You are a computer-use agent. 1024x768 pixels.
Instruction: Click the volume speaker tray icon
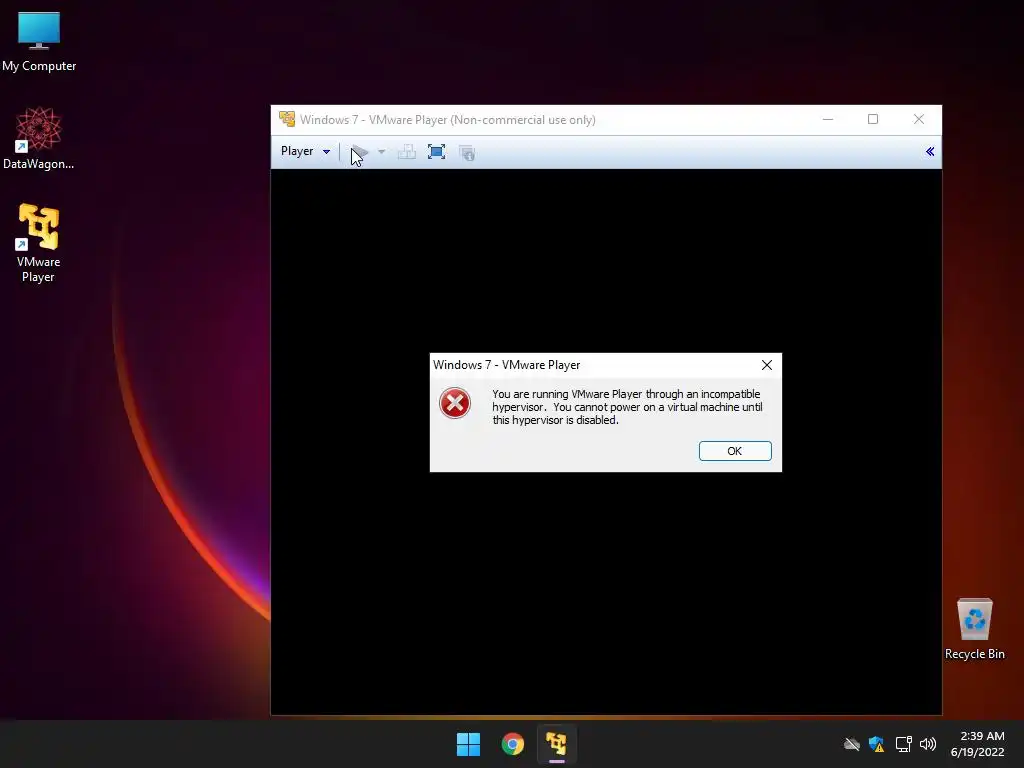[x=928, y=744]
